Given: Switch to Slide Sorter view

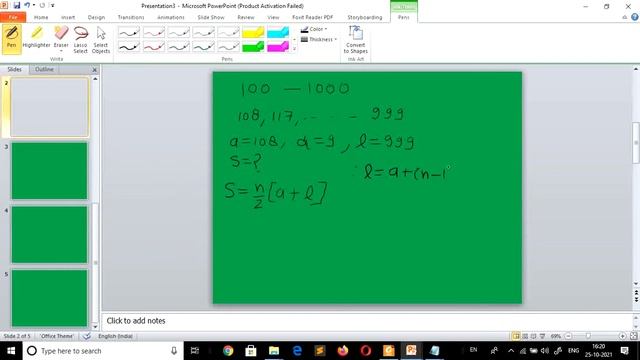Looking at the screenshot, I should [525, 336].
